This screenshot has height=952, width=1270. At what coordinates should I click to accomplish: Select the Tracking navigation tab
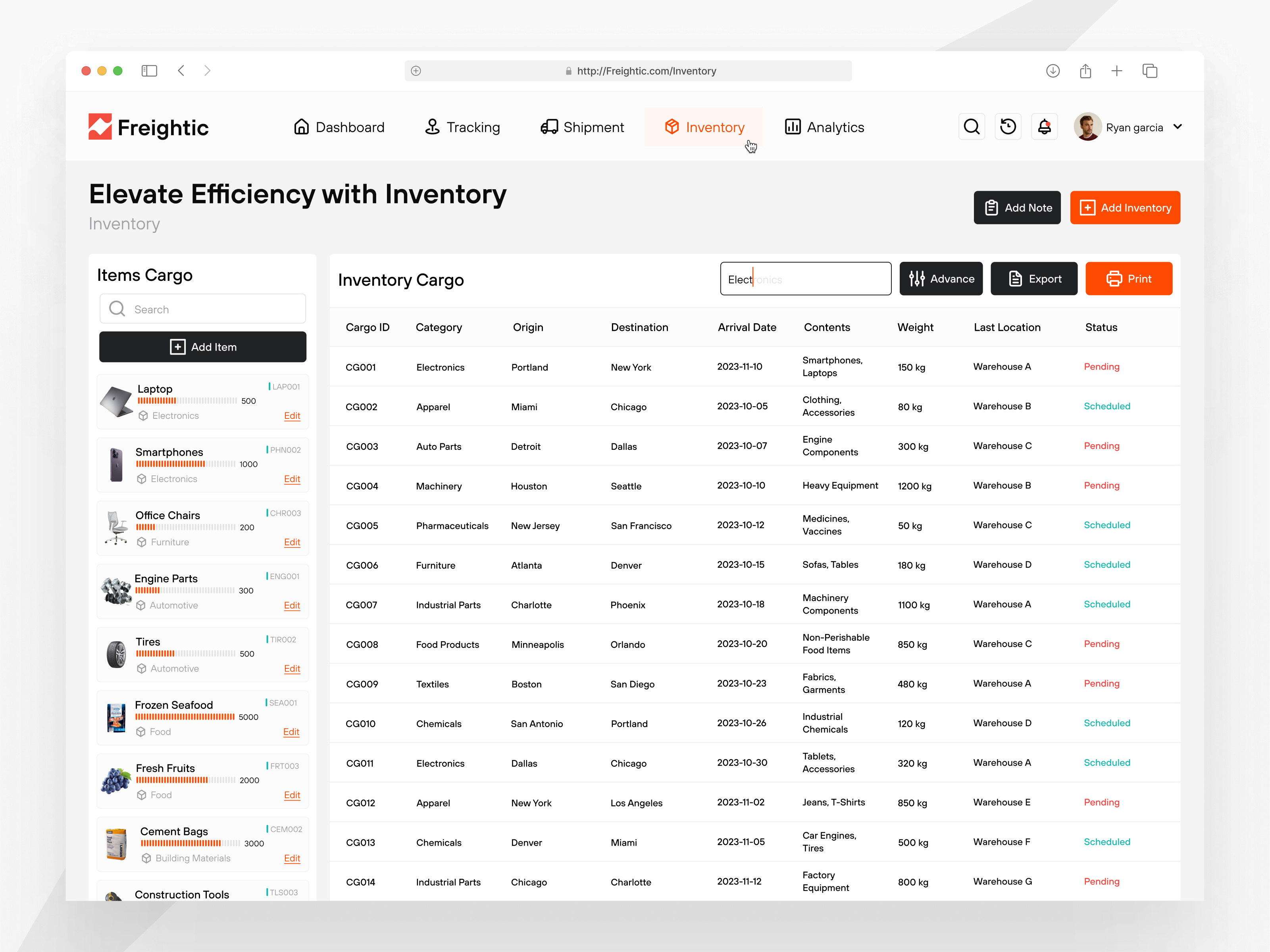(x=463, y=127)
